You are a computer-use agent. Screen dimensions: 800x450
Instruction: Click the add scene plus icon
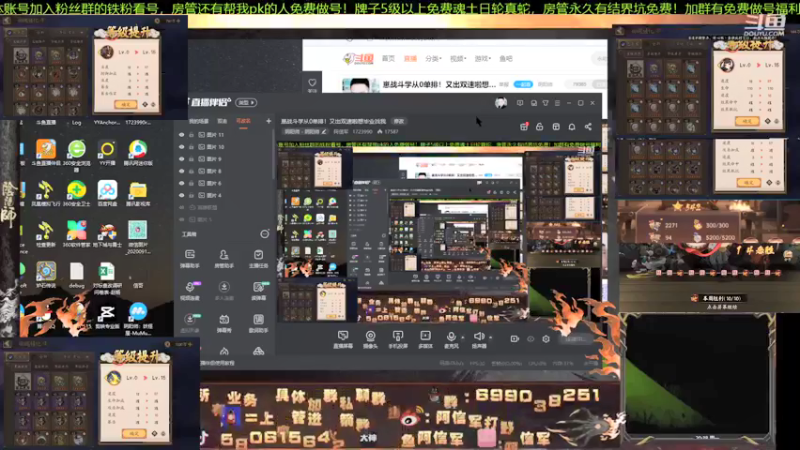pos(268,121)
